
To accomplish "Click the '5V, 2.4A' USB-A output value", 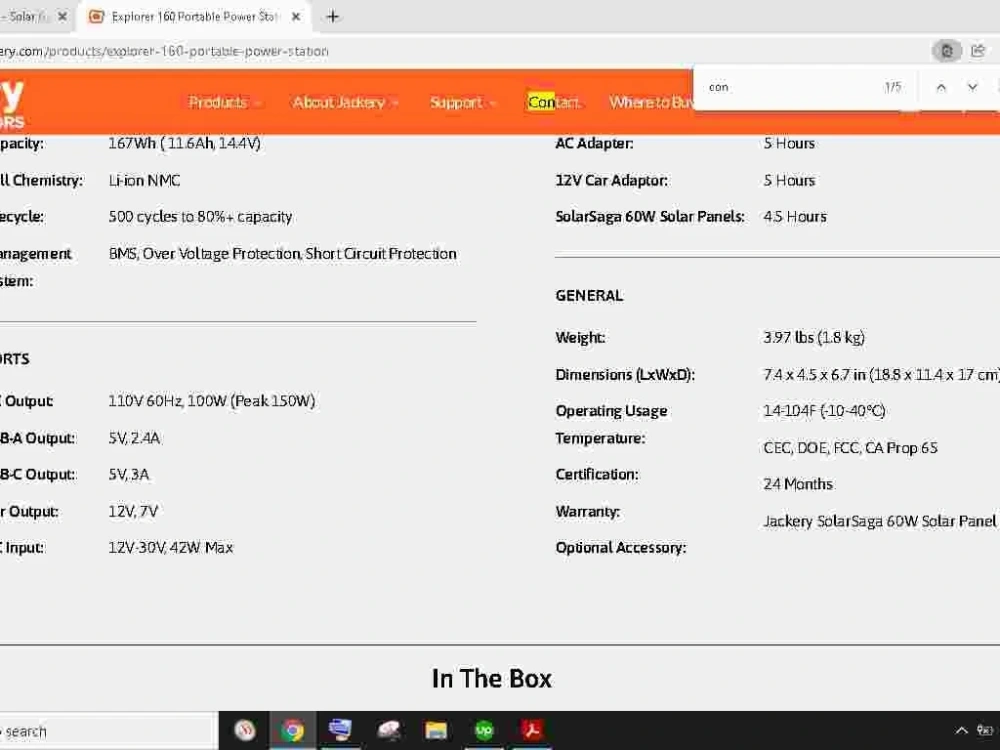I will (134, 438).
